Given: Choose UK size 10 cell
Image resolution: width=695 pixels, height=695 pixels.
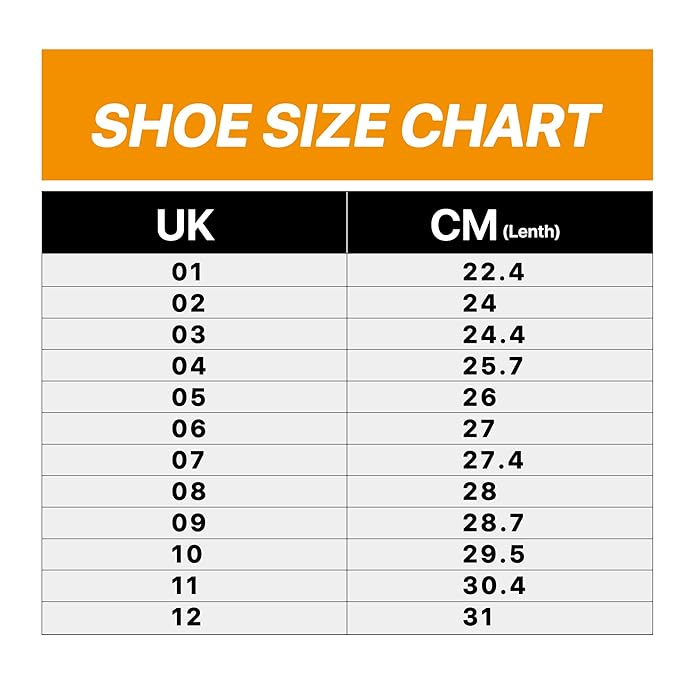Looking at the screenshot, I should [x=187, y=554].
